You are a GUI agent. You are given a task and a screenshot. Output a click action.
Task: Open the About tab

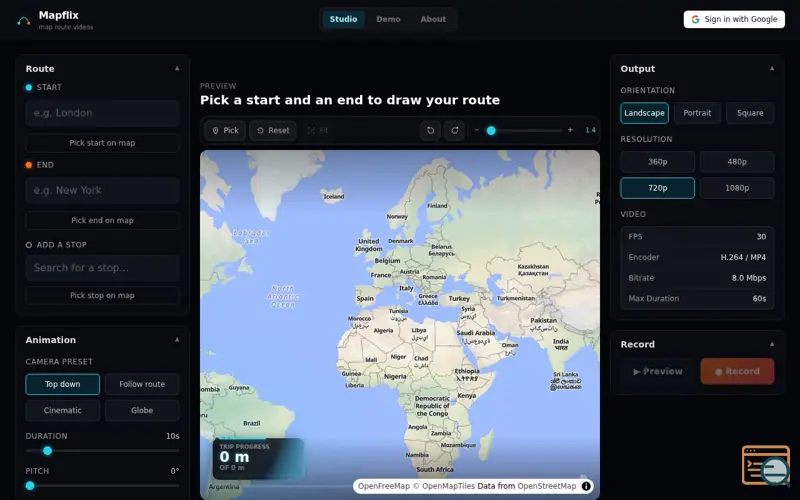433,19
